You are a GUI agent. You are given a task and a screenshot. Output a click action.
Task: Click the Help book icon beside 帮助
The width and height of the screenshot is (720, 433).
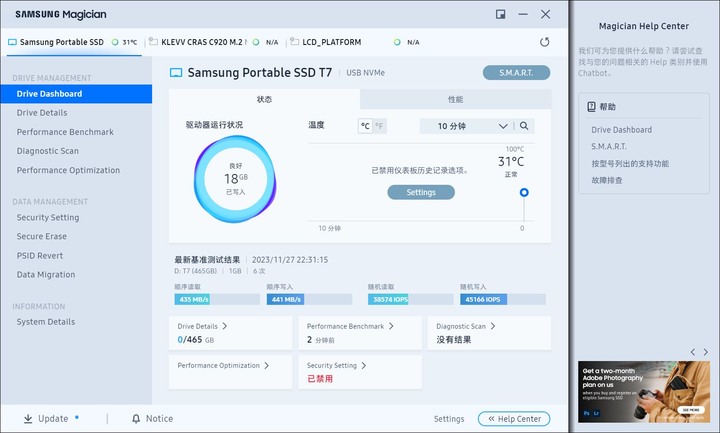[591, 107]
